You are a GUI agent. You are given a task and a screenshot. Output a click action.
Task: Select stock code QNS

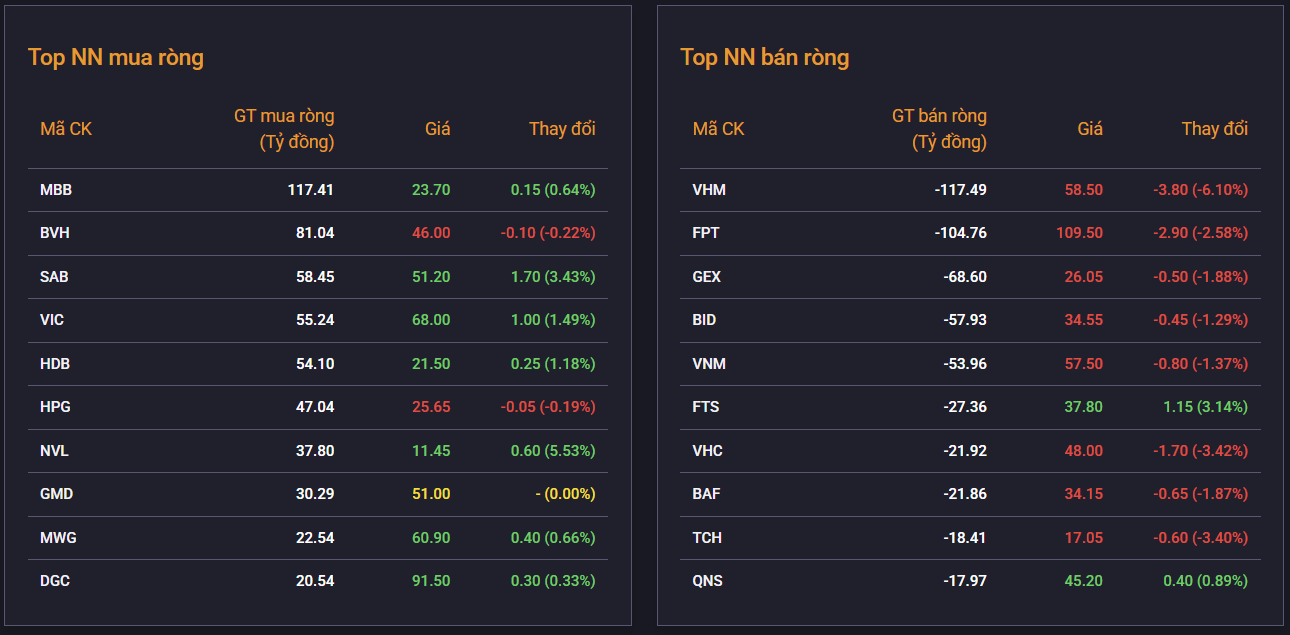(707, 581)
